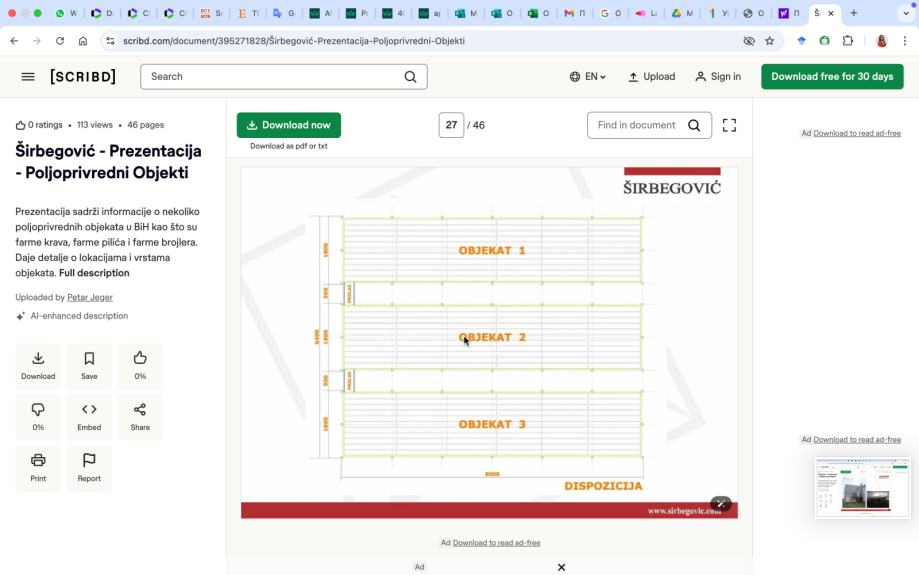Switch to the Google Translate tab
Screen dimensions: 919x575
(x=284, y=13)
